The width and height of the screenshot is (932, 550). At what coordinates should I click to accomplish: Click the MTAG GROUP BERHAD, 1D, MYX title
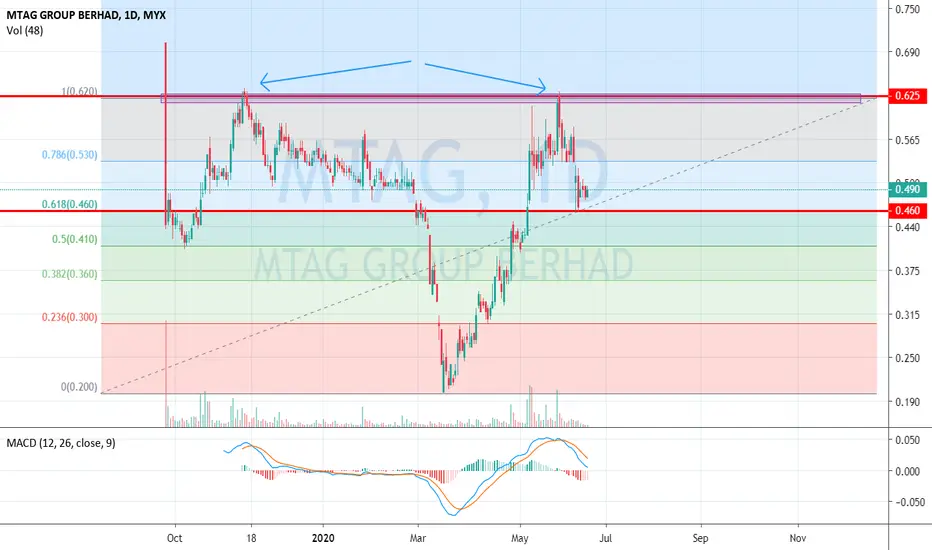point(86,15)
